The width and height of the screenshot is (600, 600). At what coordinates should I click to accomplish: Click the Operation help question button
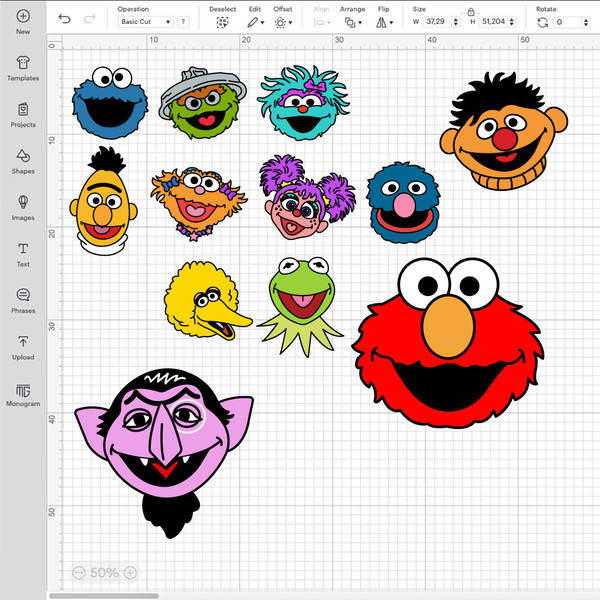coord(183,22)
